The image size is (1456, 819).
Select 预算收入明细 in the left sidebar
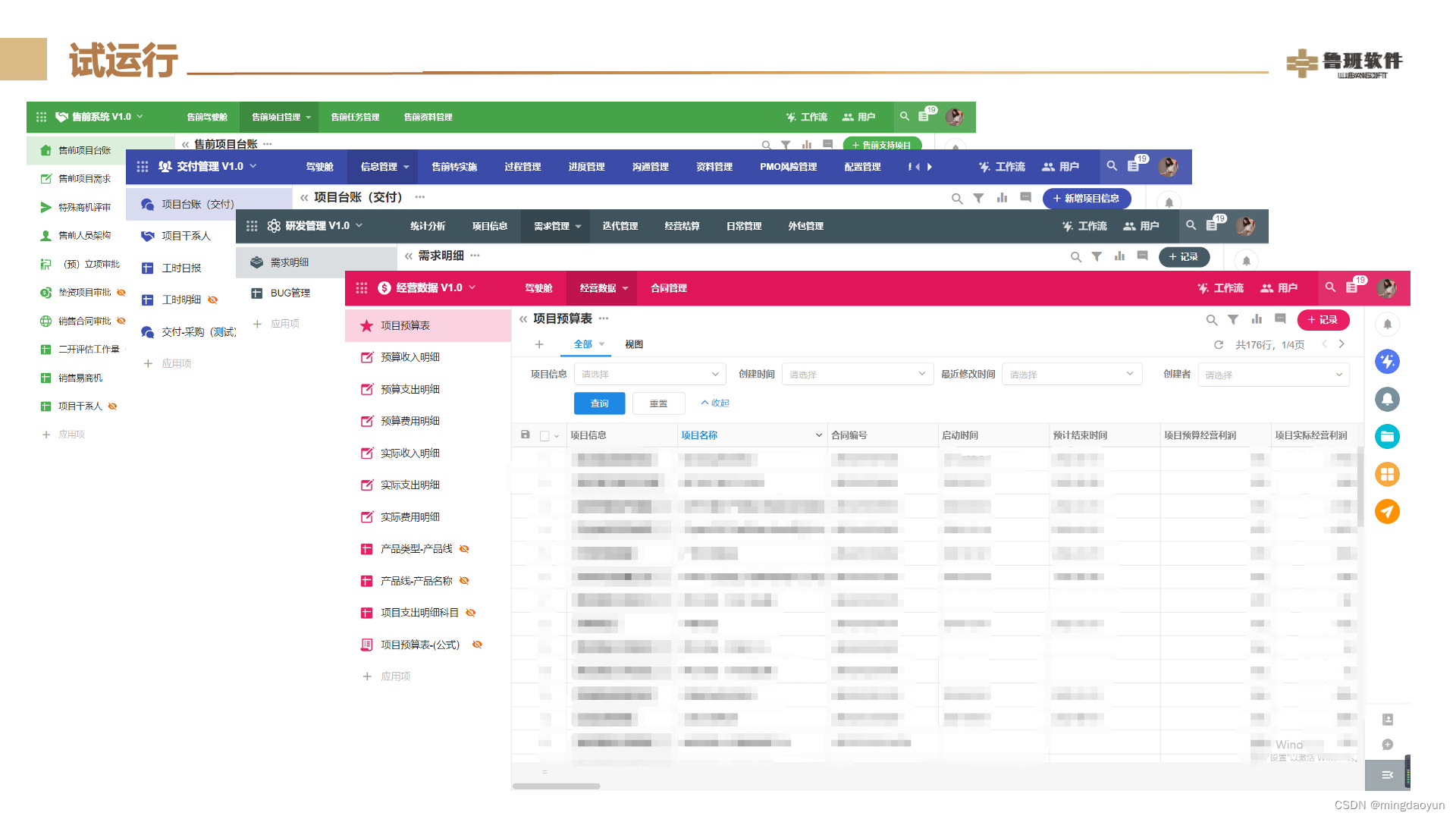409,357
